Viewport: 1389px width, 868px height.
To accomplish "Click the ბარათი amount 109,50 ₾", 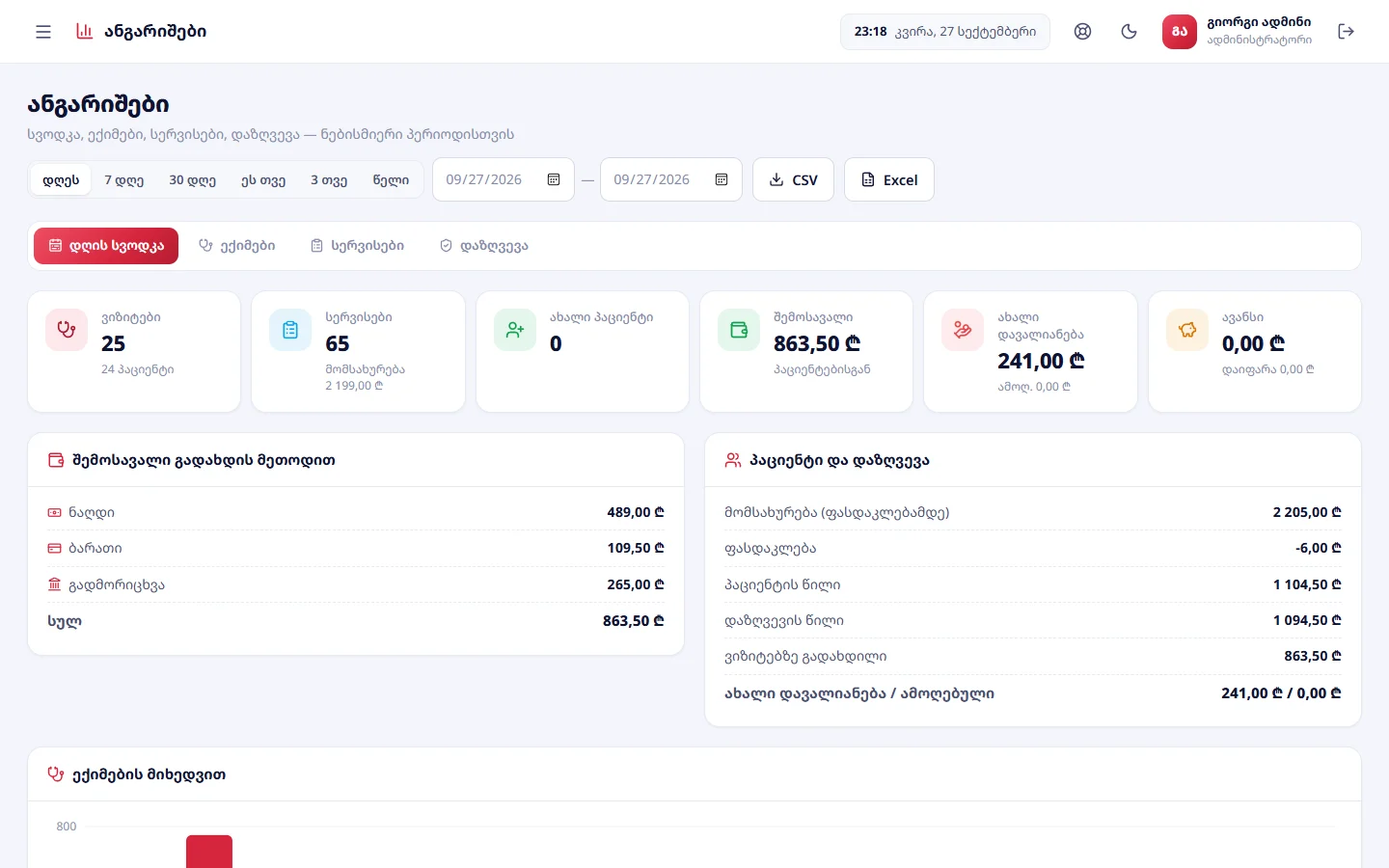I will pyautogui.click(x=636, y=548).
